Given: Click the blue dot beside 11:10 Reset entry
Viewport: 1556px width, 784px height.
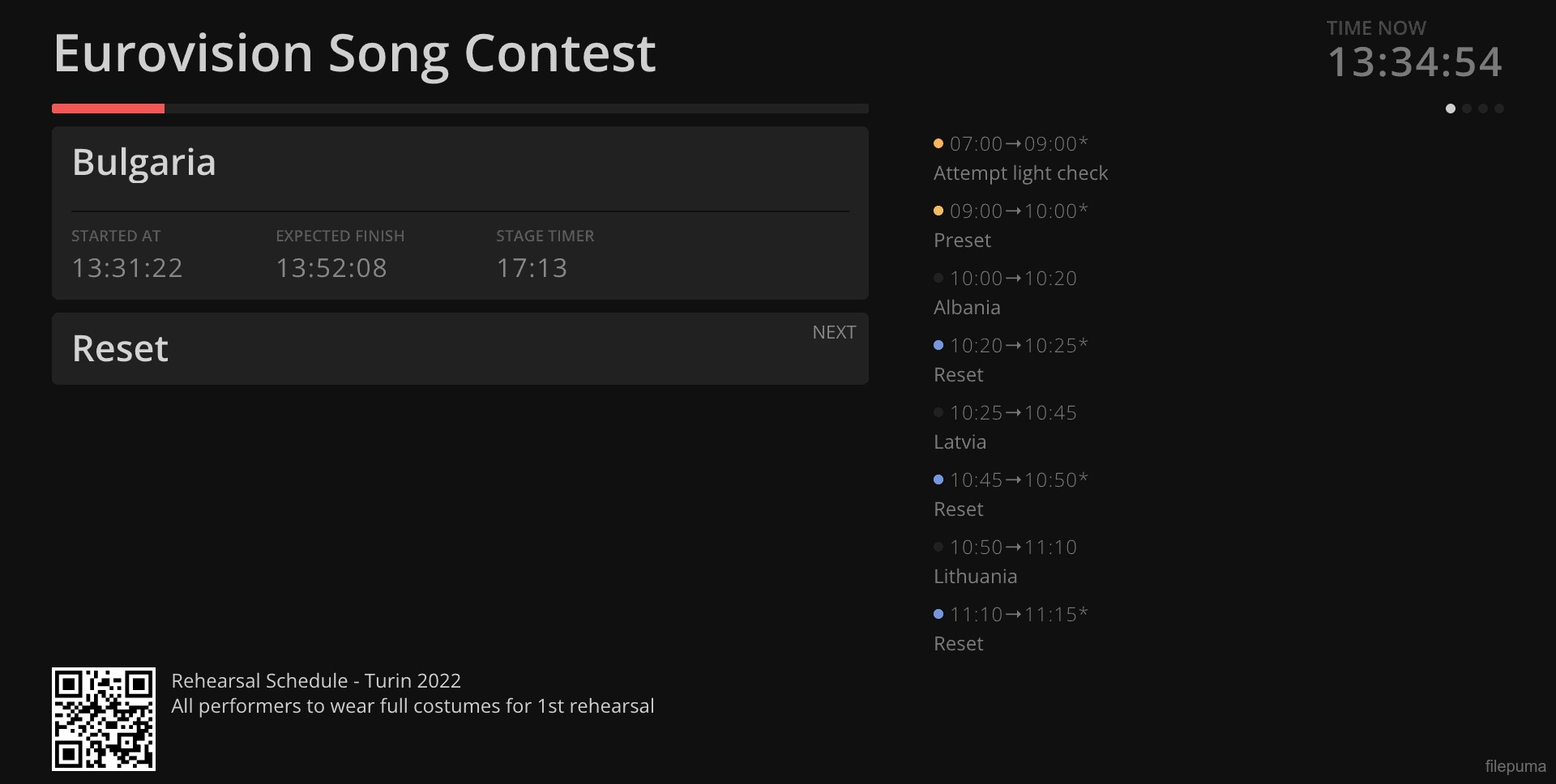Looking at the screenshot, I should coord(938,614).
